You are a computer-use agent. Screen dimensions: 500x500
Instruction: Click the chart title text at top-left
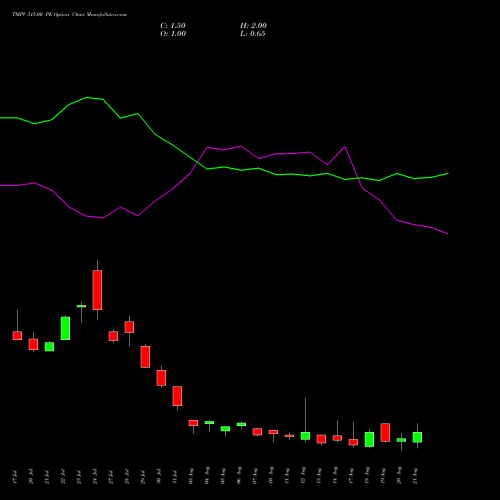(x=69, y=14)
